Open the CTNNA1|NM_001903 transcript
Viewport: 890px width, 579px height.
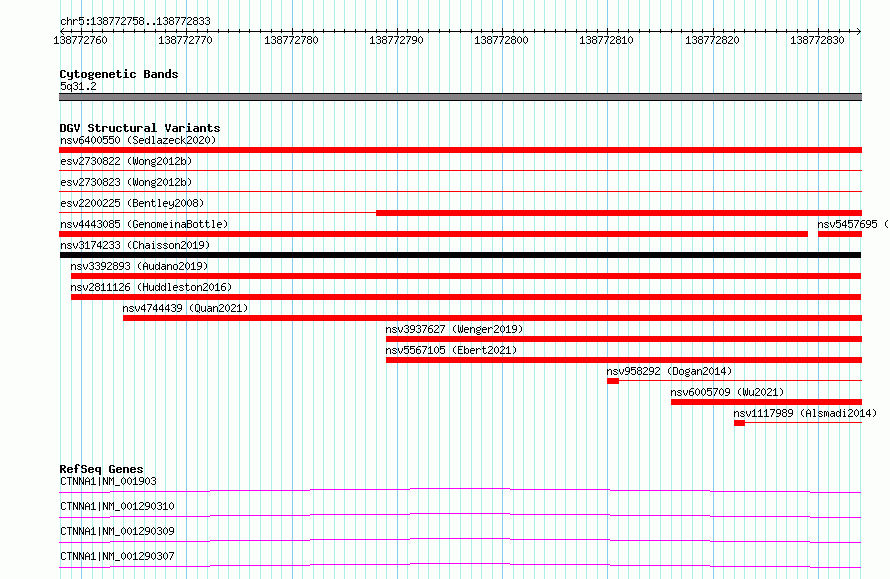pyautogui.click(x=108, y=481)
